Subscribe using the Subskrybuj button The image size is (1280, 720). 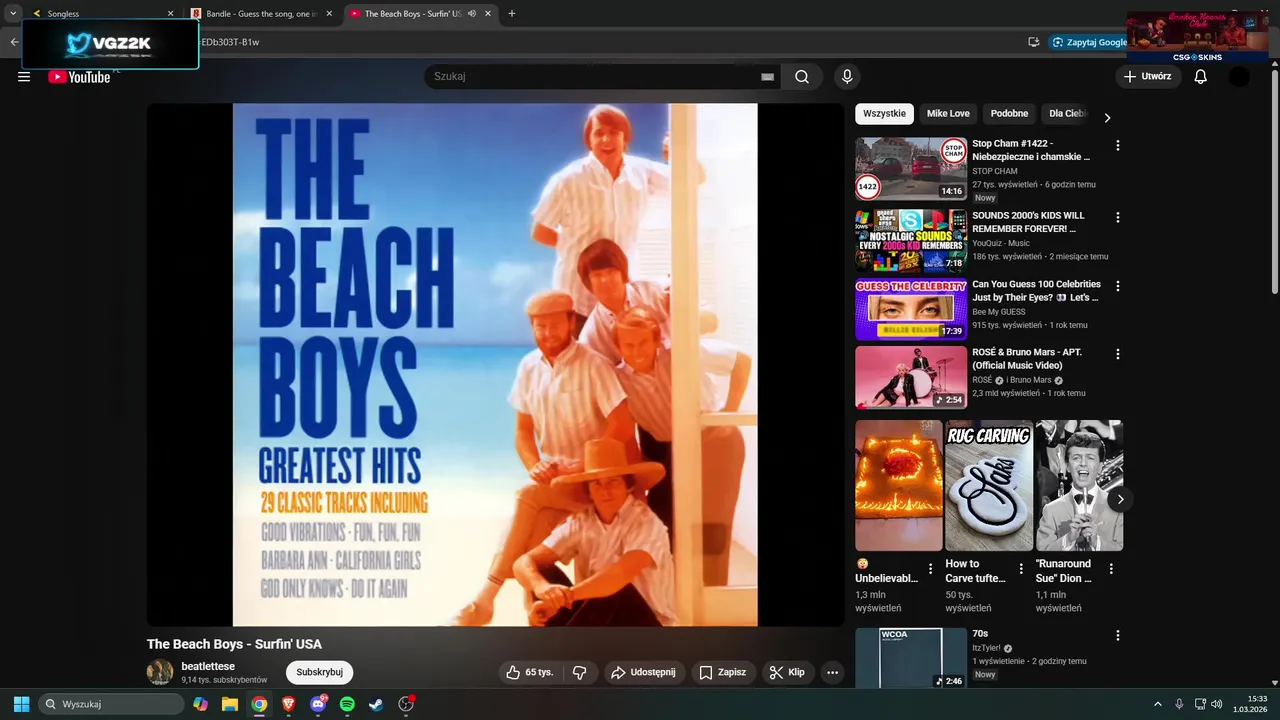319,673
